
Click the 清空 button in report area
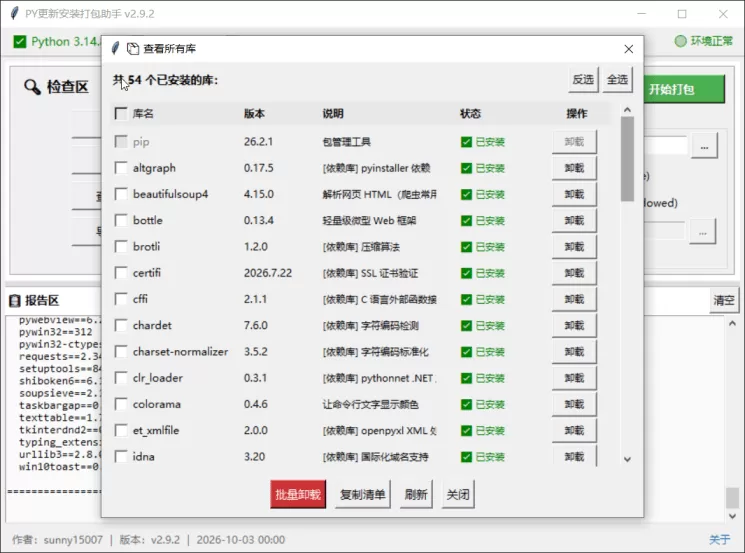pyautogui.click(x=724, y=300)
